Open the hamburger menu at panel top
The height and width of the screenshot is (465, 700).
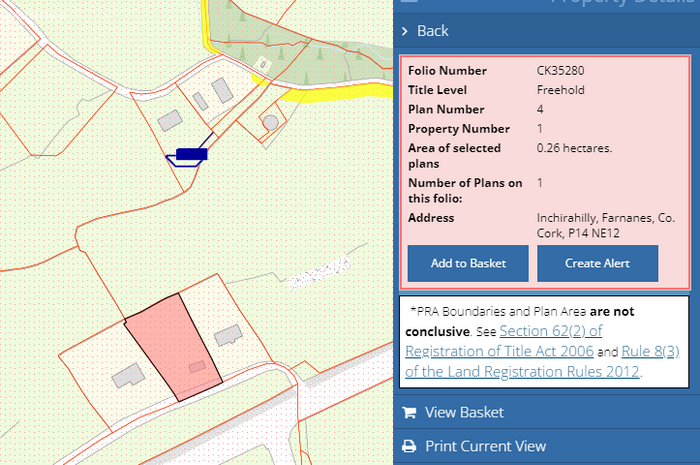point(408,3)
